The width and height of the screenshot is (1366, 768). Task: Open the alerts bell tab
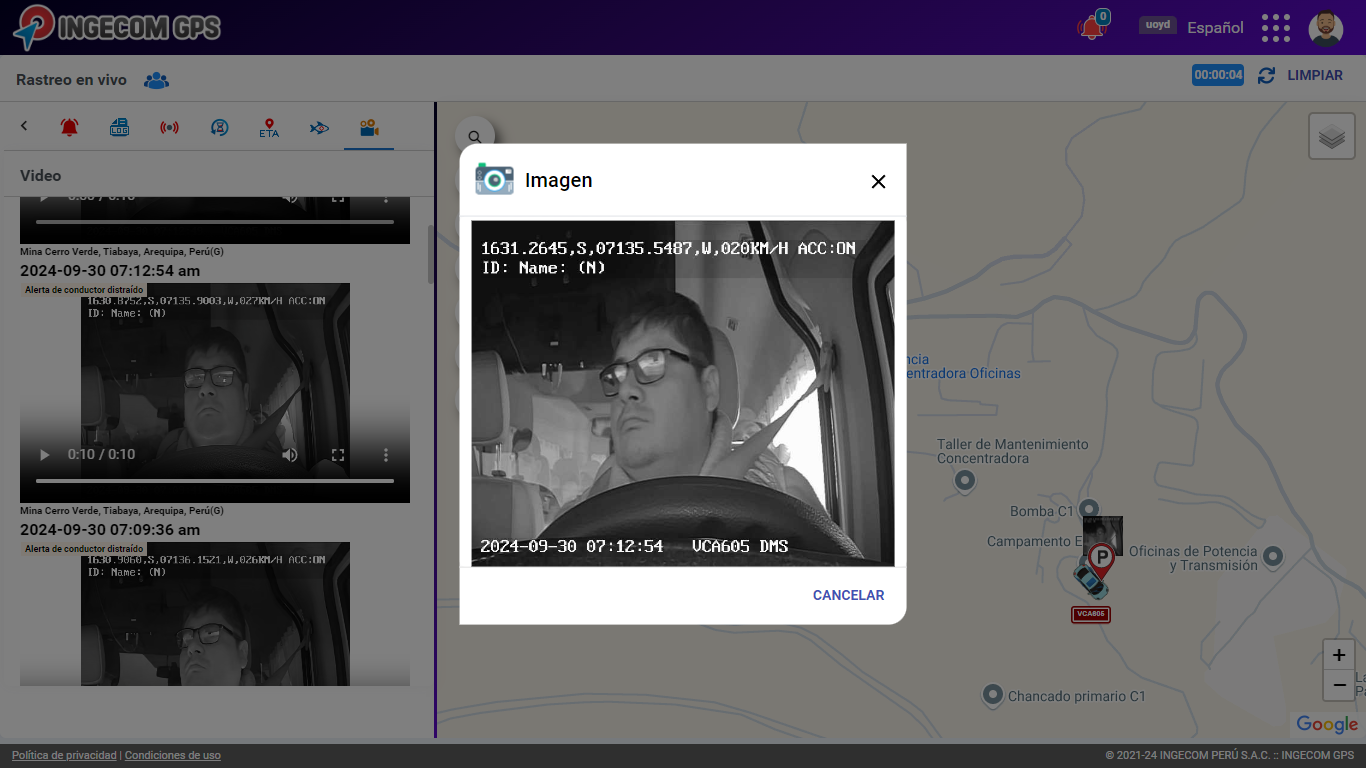pyautogui.click(x=69, y=128)
